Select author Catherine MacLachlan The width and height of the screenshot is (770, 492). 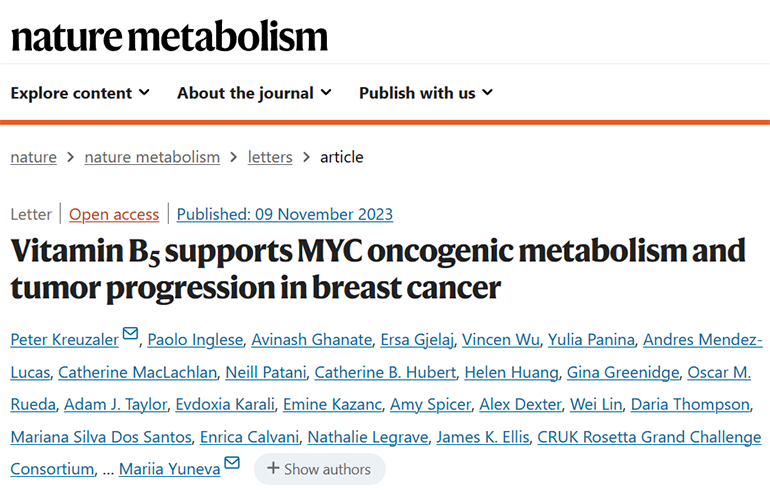tap(138, 373)
